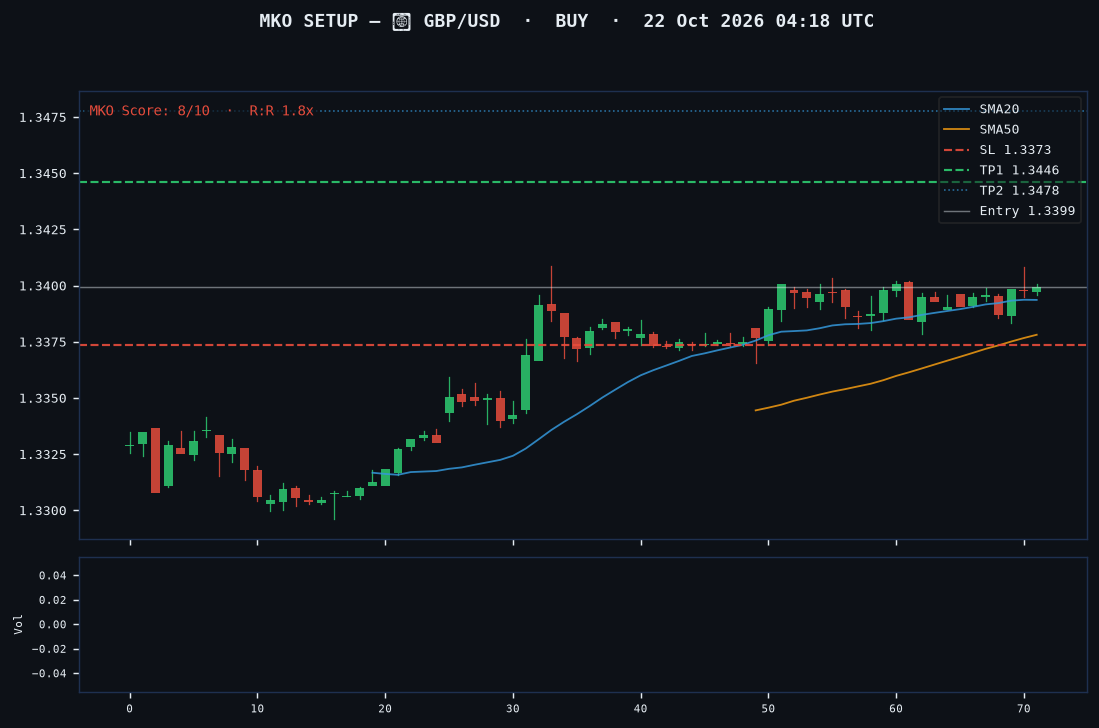This screenshot has height=728, width=1099.
Task: Click the 1.3475 price axis label
Action: 43,118
